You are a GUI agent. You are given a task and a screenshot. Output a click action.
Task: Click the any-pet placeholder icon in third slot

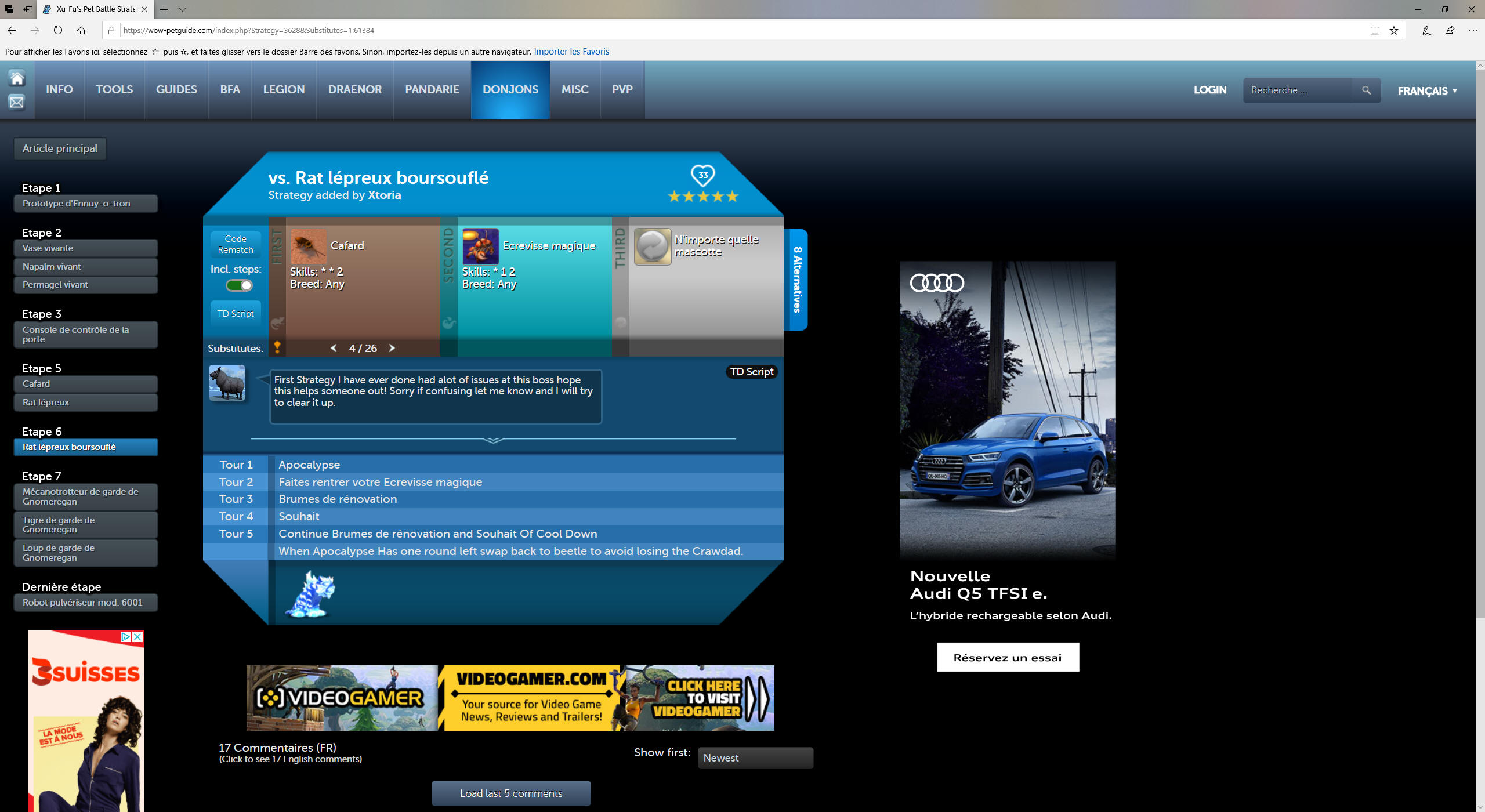click(x=653, y=246)
